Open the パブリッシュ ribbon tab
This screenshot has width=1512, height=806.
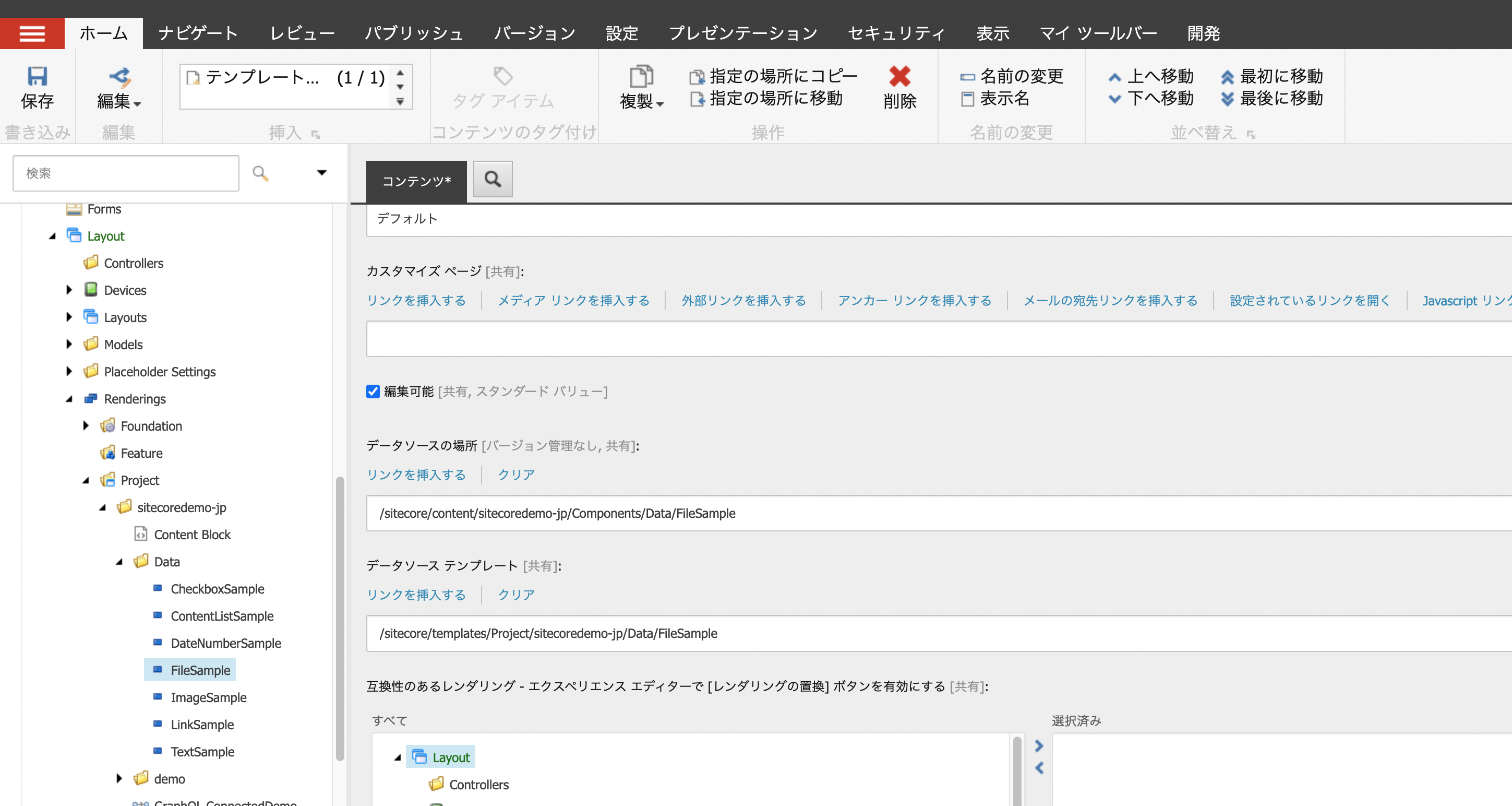[x=414, y=33]
